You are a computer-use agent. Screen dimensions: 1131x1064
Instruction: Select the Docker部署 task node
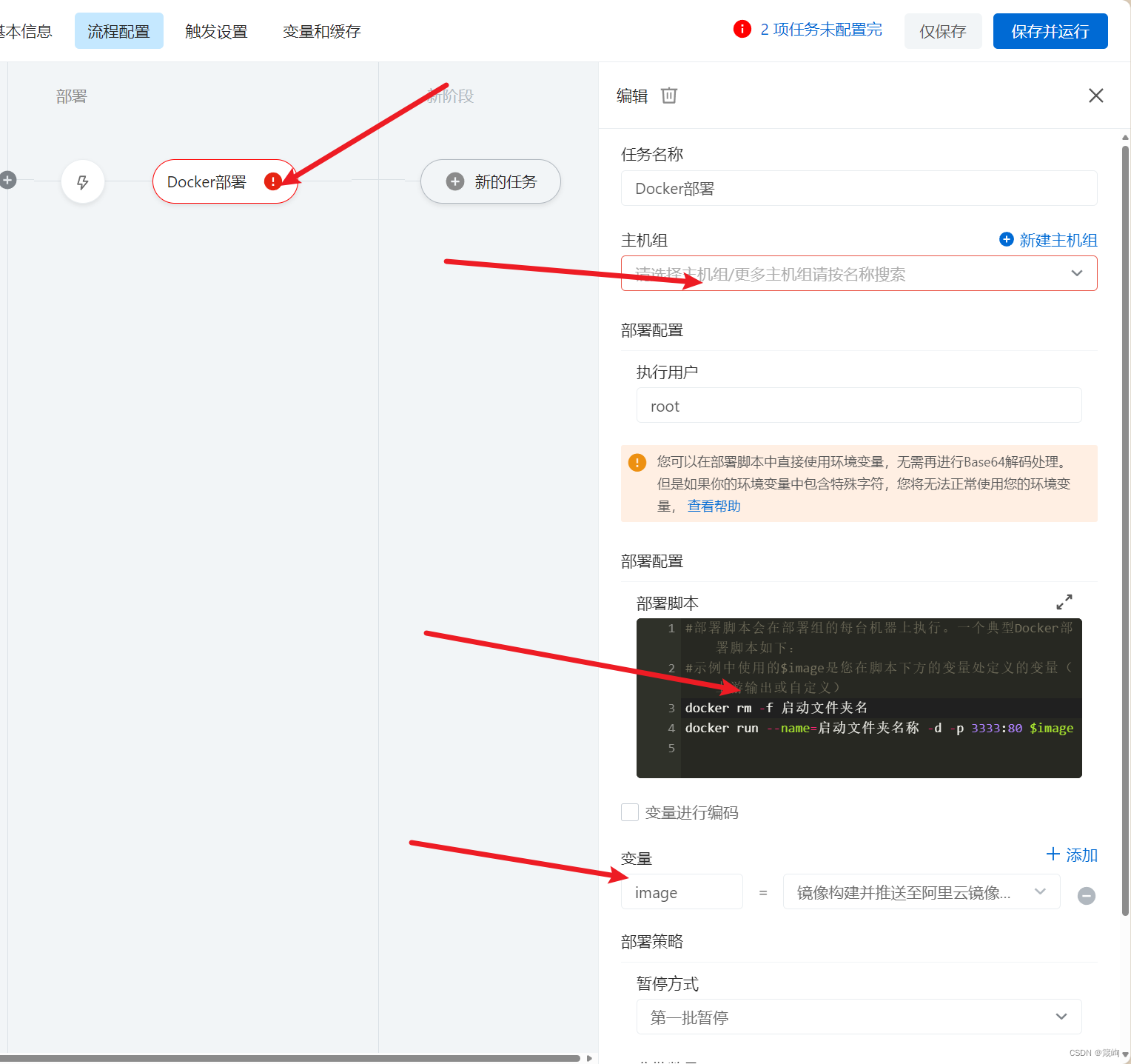pos(225,181)
